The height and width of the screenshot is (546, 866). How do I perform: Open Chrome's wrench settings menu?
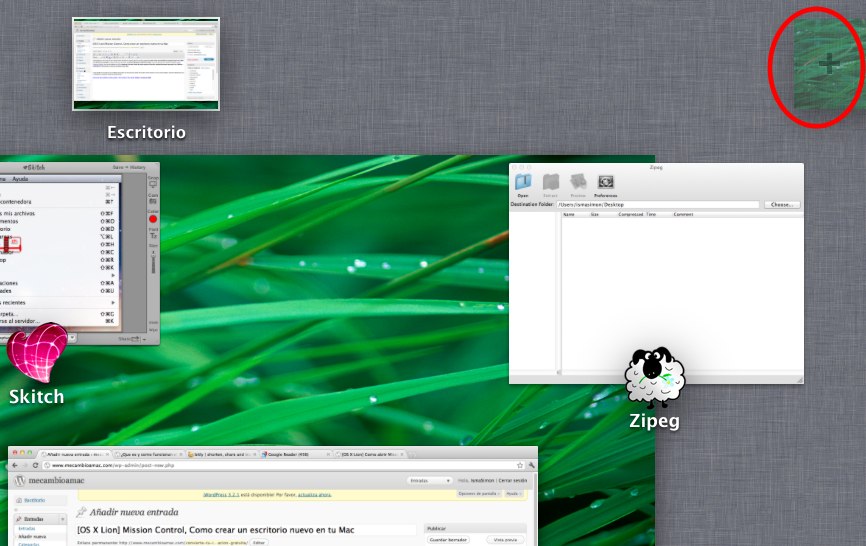[531, 465]
